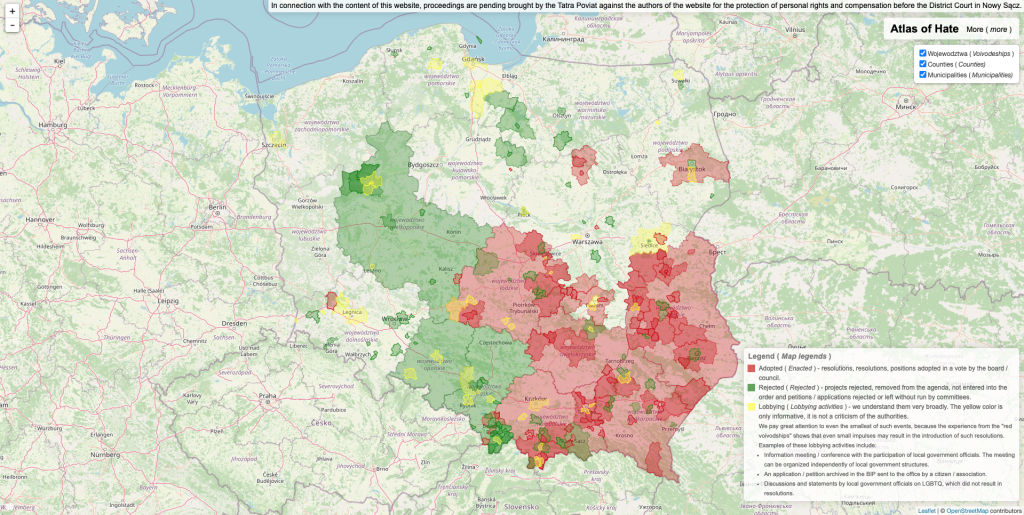This screenshot has height=515, width=1024.
Task: Click the Berlin city label on map
Action: click(218, 207)
